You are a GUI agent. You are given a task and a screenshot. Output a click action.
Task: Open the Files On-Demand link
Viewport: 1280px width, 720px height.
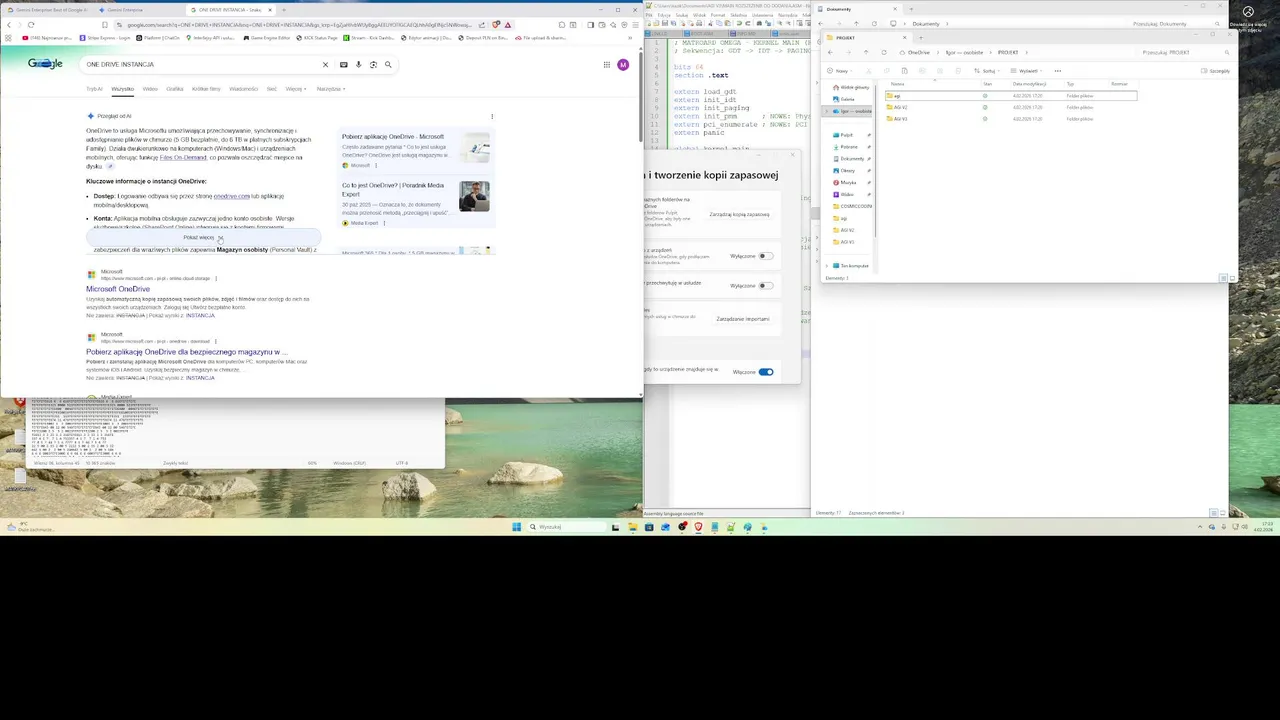click(183, 157)
